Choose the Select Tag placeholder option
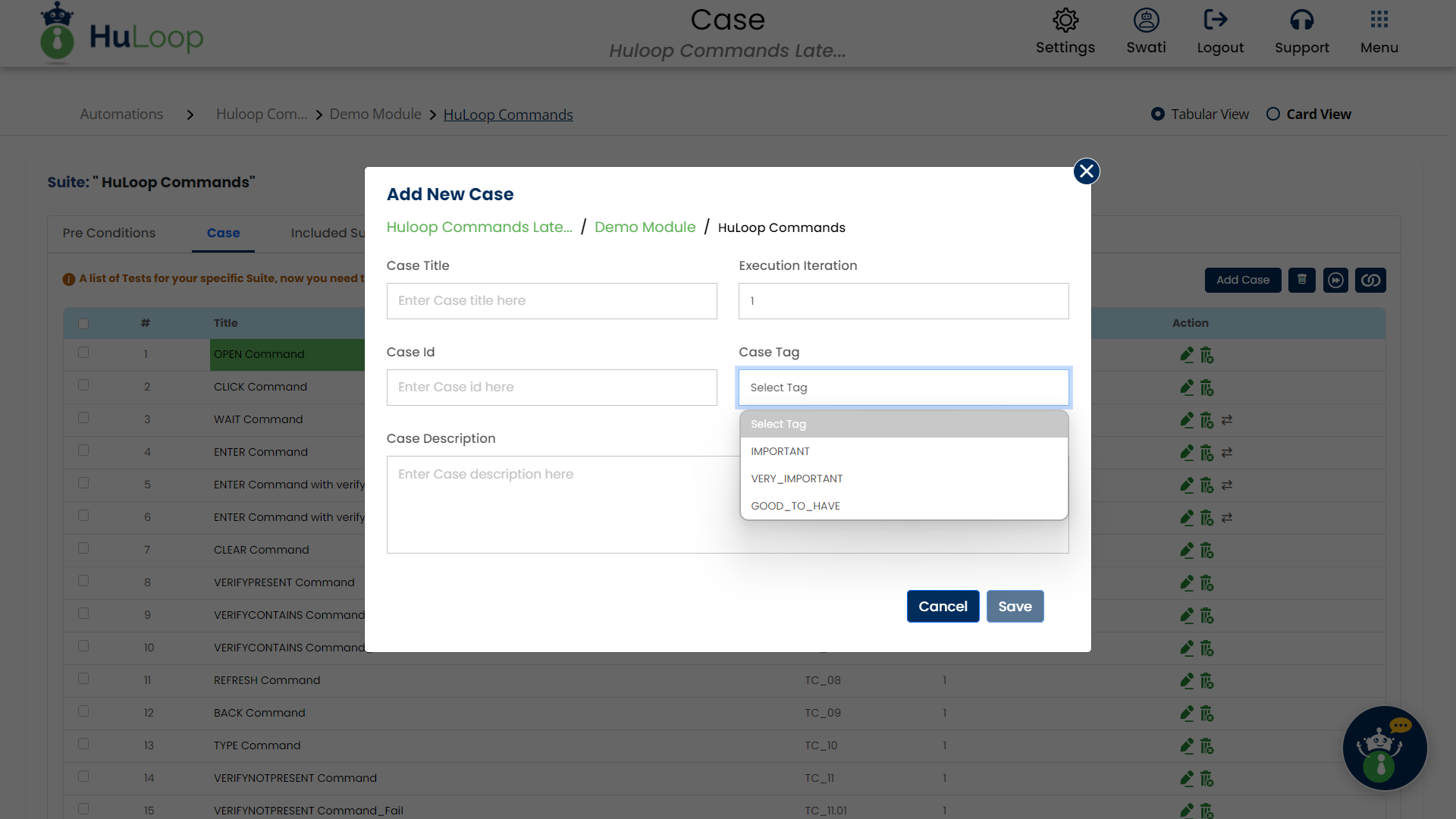This screenshot has height=819, width=1456. (903, 424)
